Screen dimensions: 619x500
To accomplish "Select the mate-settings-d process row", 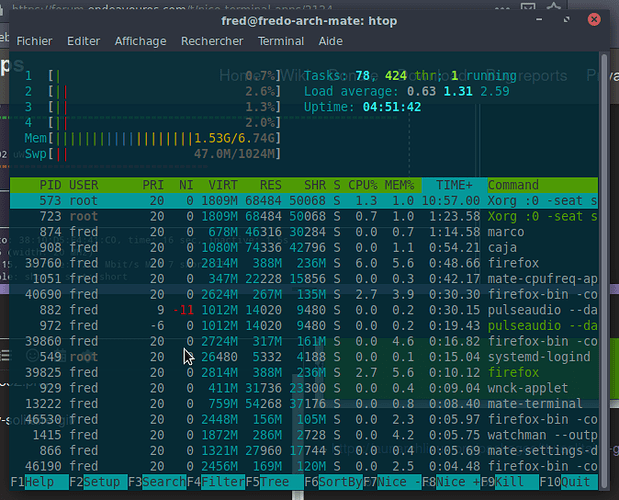I will tap(304, 451).
